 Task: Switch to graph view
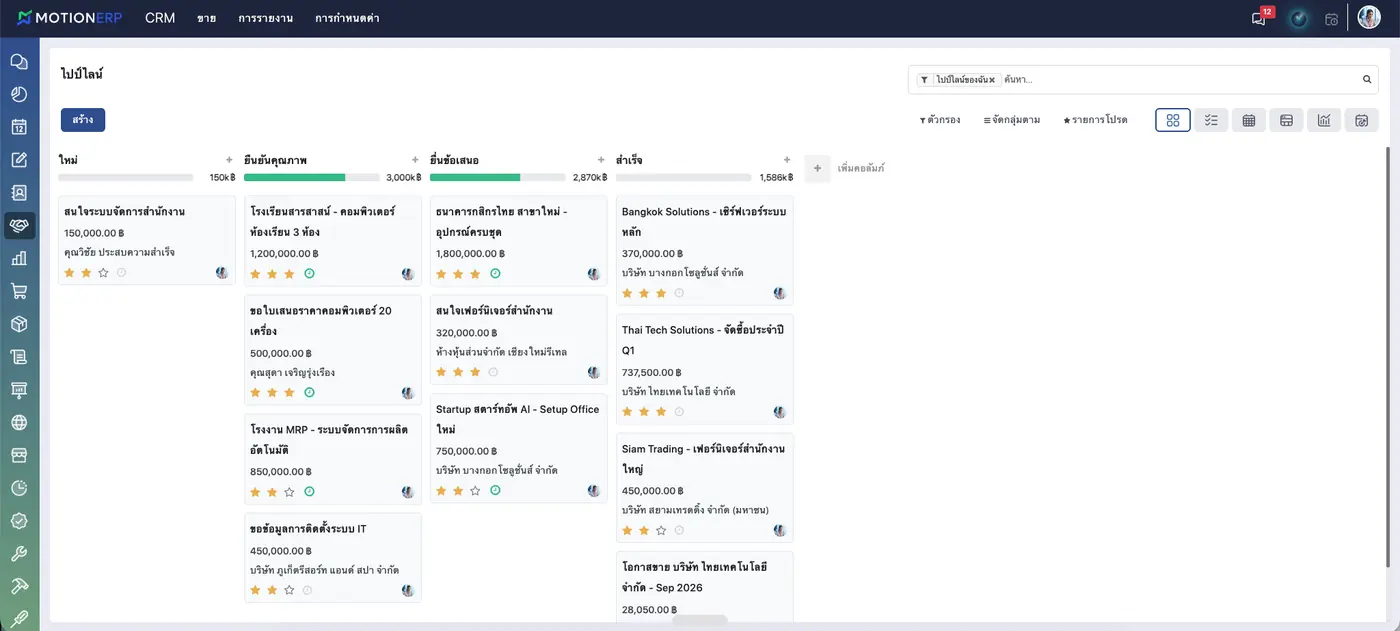[1324, 120]
